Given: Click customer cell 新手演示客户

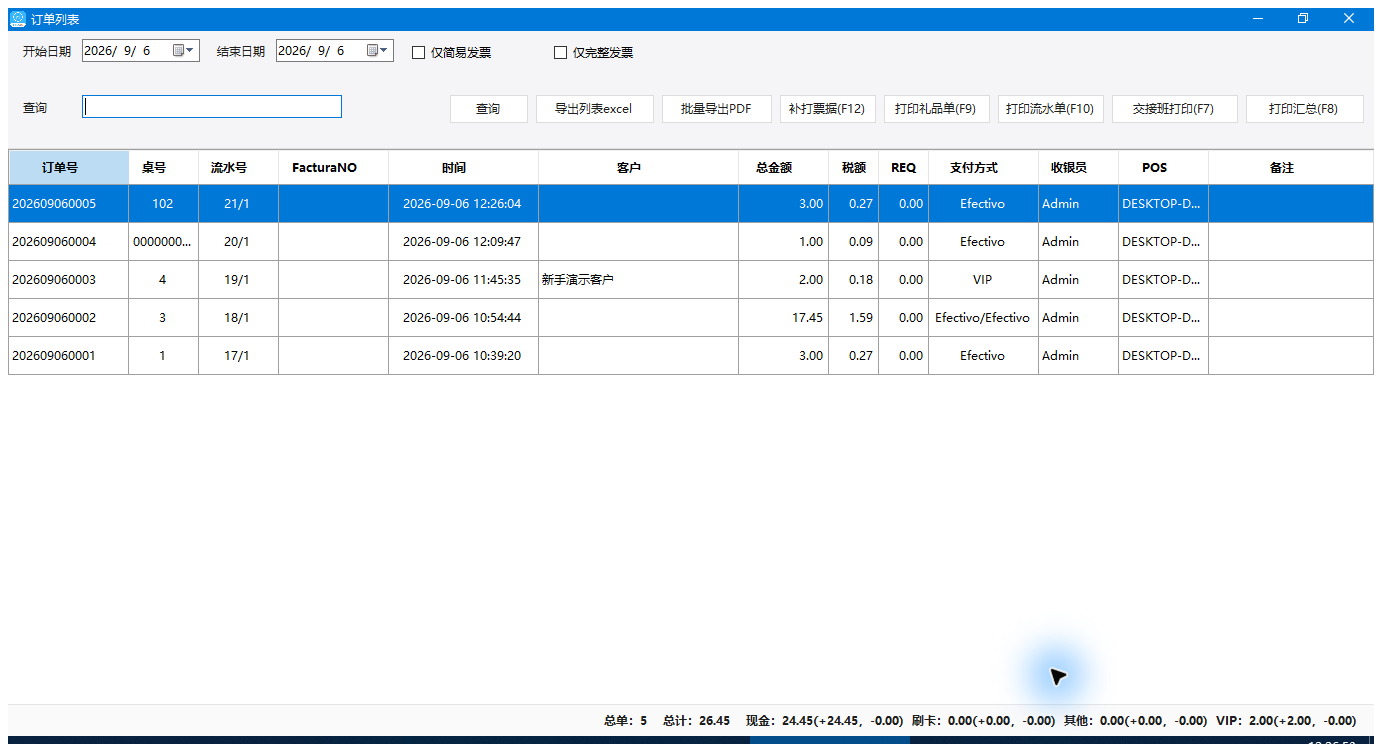Looking at the screenshot, I should tap(639, 280).
